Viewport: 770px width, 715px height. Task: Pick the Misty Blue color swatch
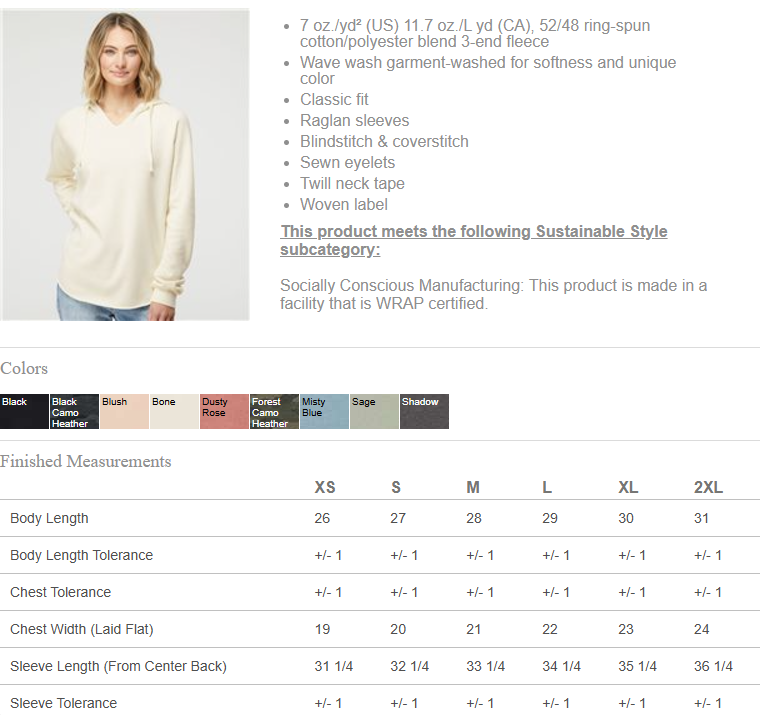(324, 411)
